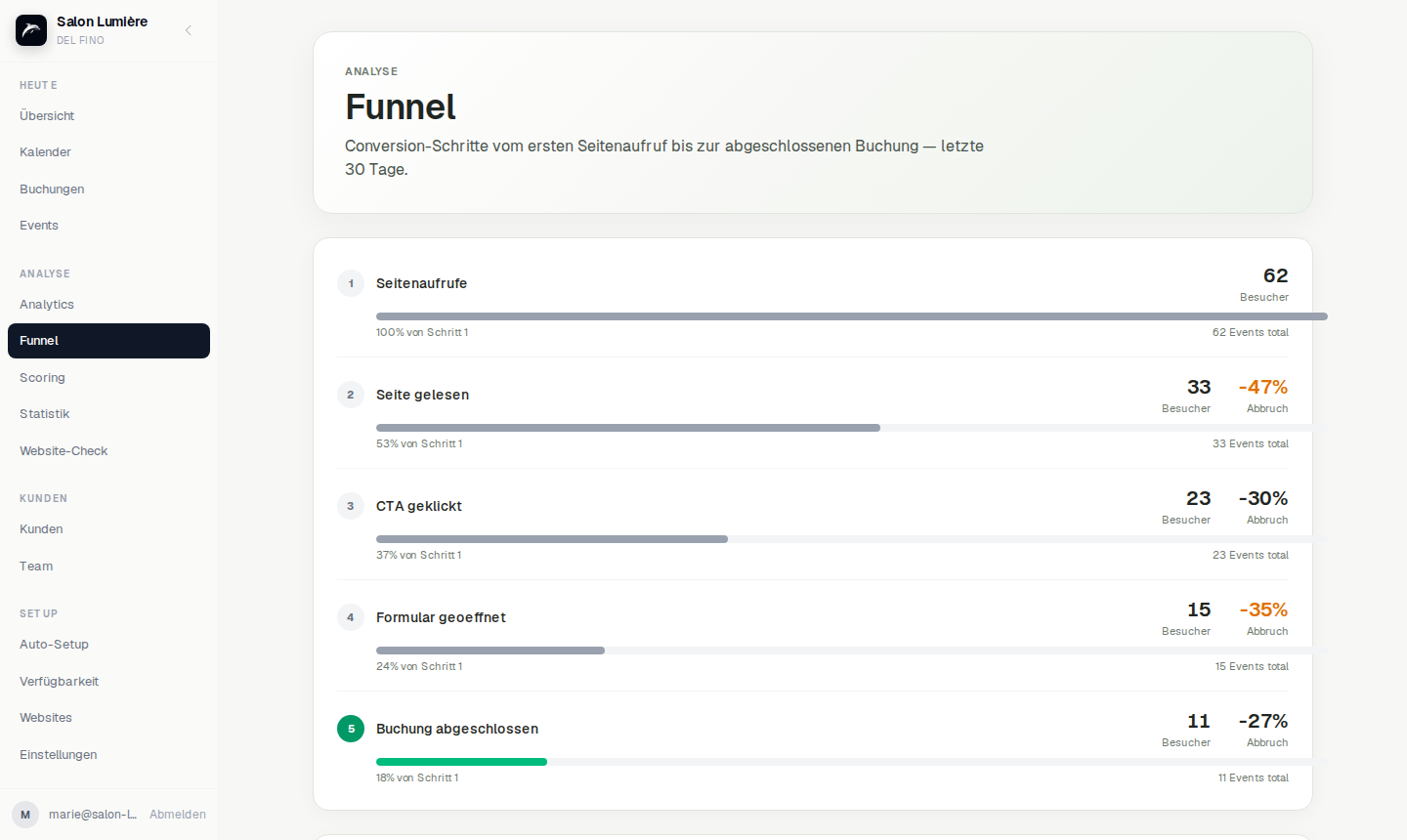Open the Statistik page
This screenshot has width=1407, height=840.
(108, 414)
